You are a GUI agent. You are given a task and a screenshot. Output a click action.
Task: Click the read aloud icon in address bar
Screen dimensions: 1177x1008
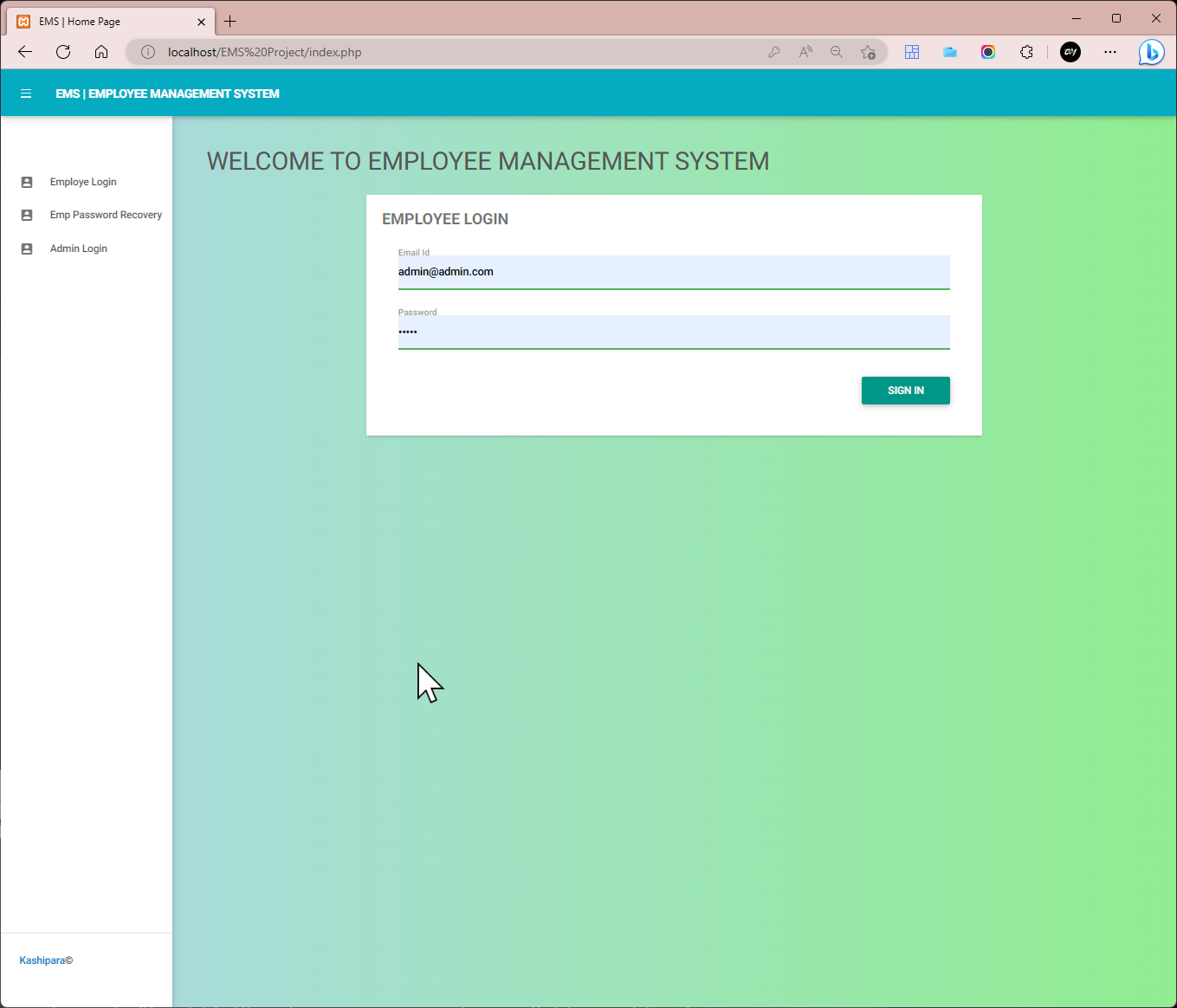[805, 52]
